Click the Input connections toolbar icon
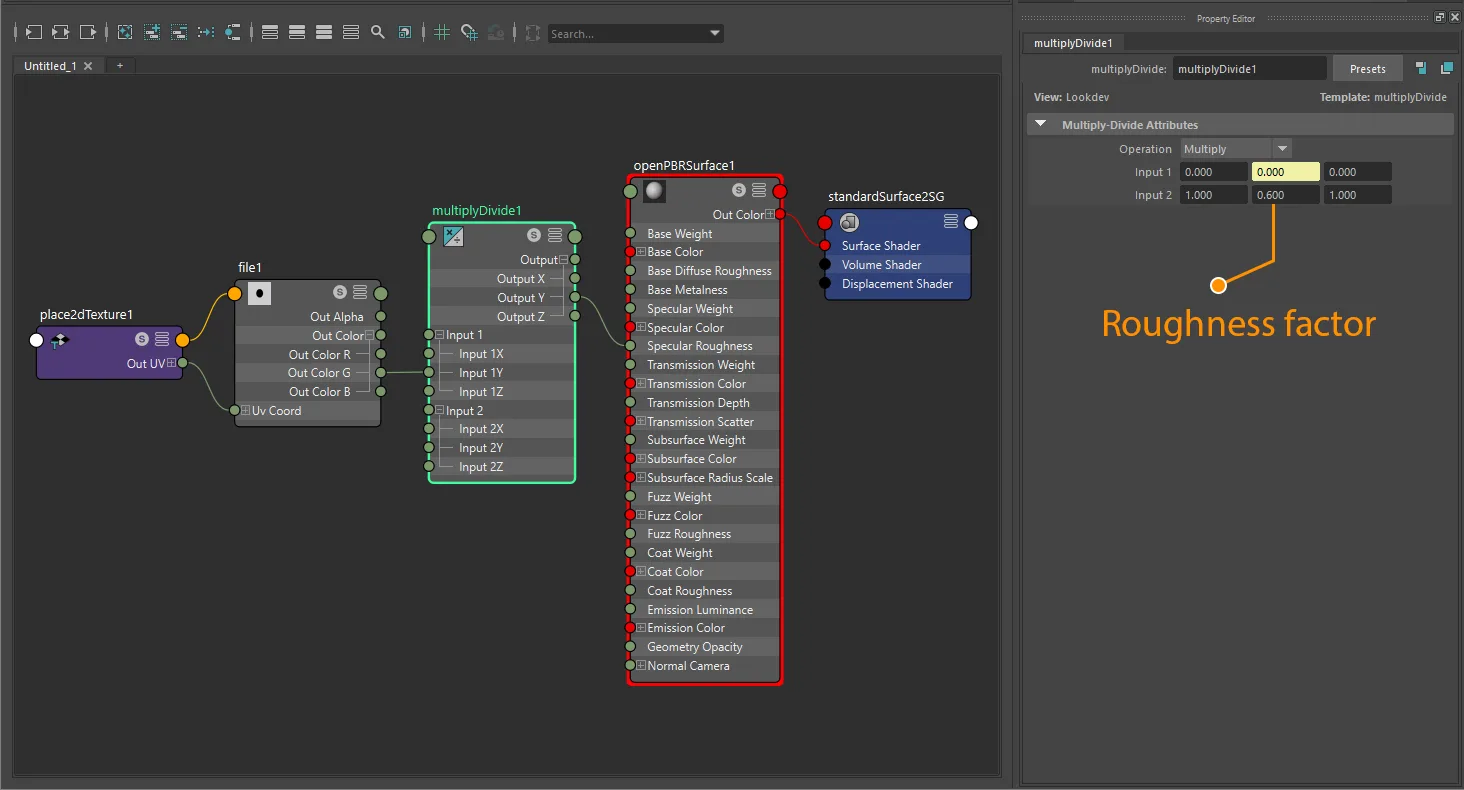This screenshot has width=1464, height=790. tap(33, 32)
